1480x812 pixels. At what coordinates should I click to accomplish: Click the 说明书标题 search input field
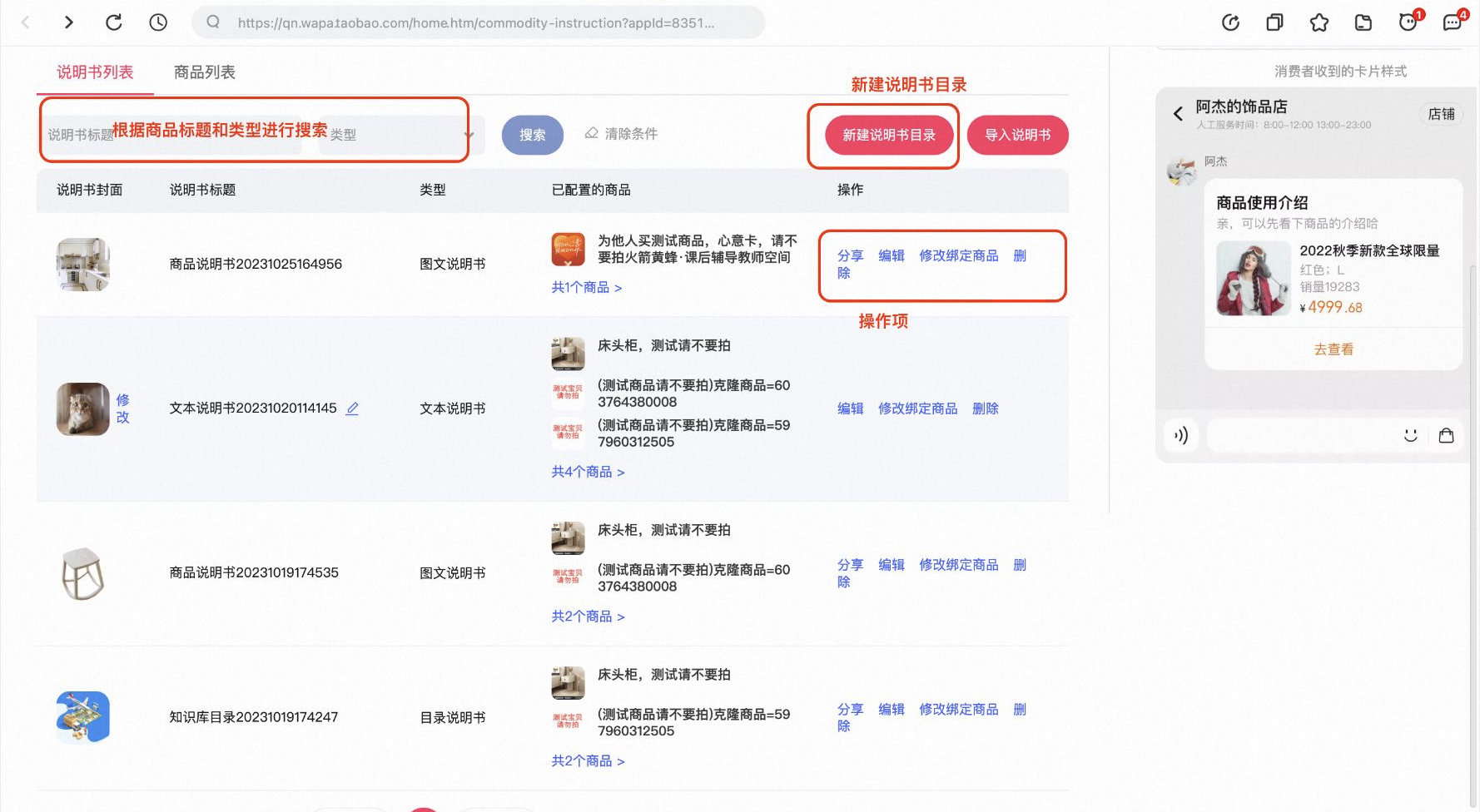click(x=172, y=134)
